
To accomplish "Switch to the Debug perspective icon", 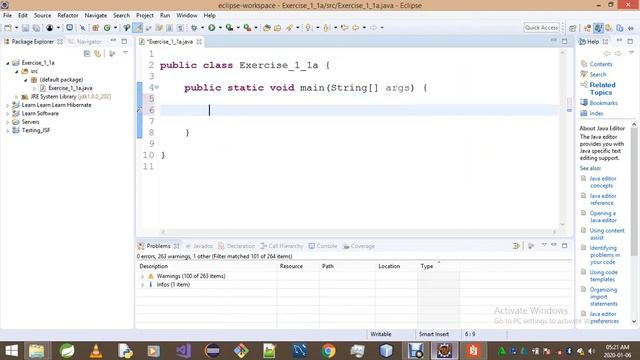I will 609,28.
